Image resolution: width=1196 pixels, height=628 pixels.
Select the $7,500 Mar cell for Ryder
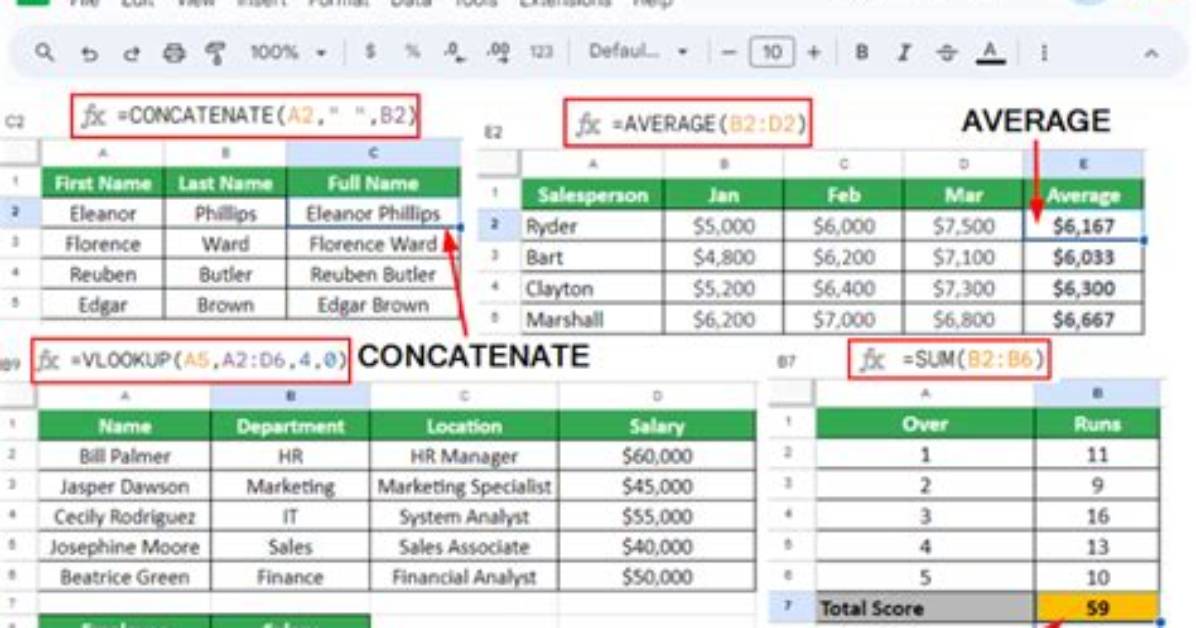pos(963,226)
